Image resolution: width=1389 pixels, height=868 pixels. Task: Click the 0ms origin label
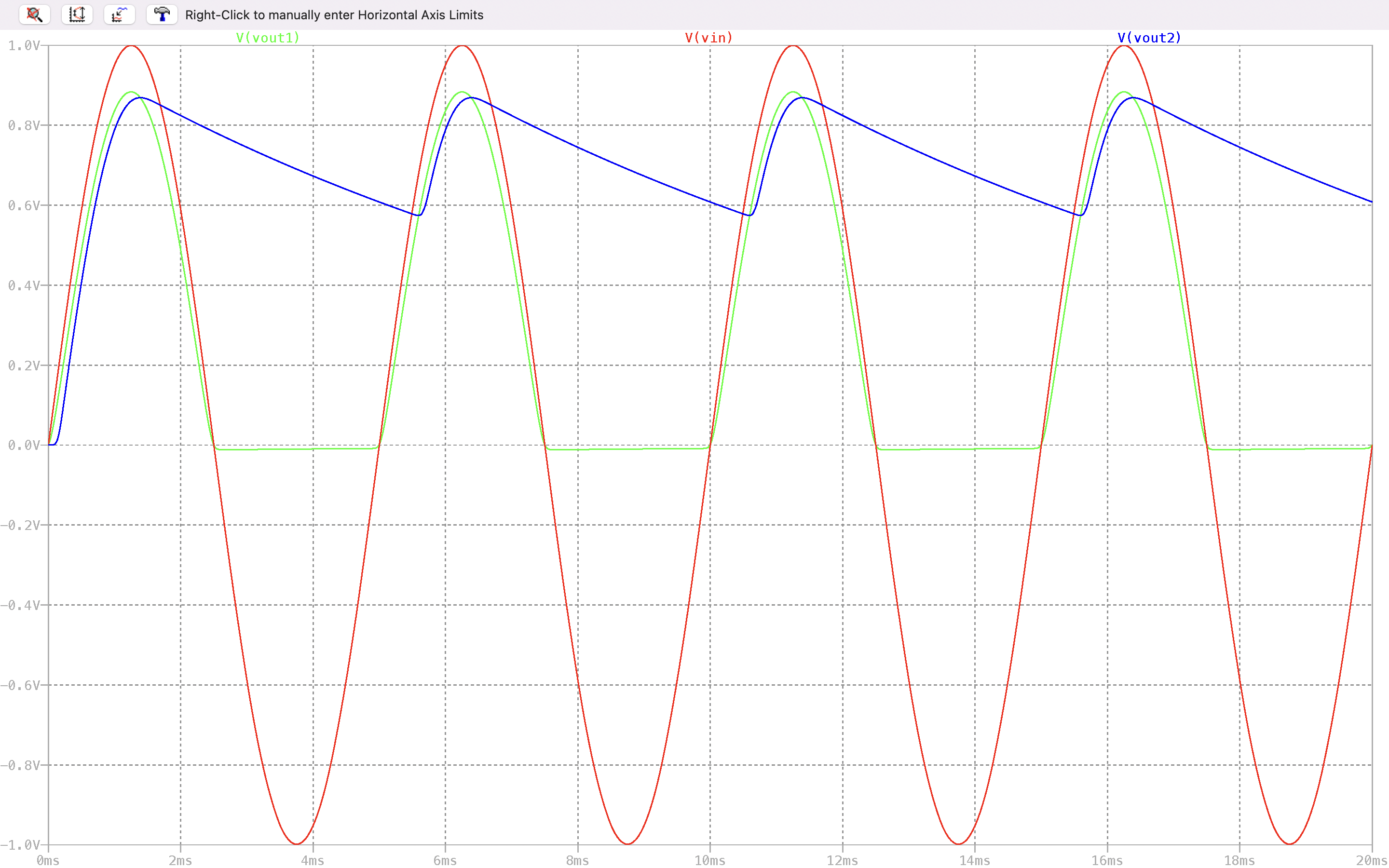click(48, 861)
